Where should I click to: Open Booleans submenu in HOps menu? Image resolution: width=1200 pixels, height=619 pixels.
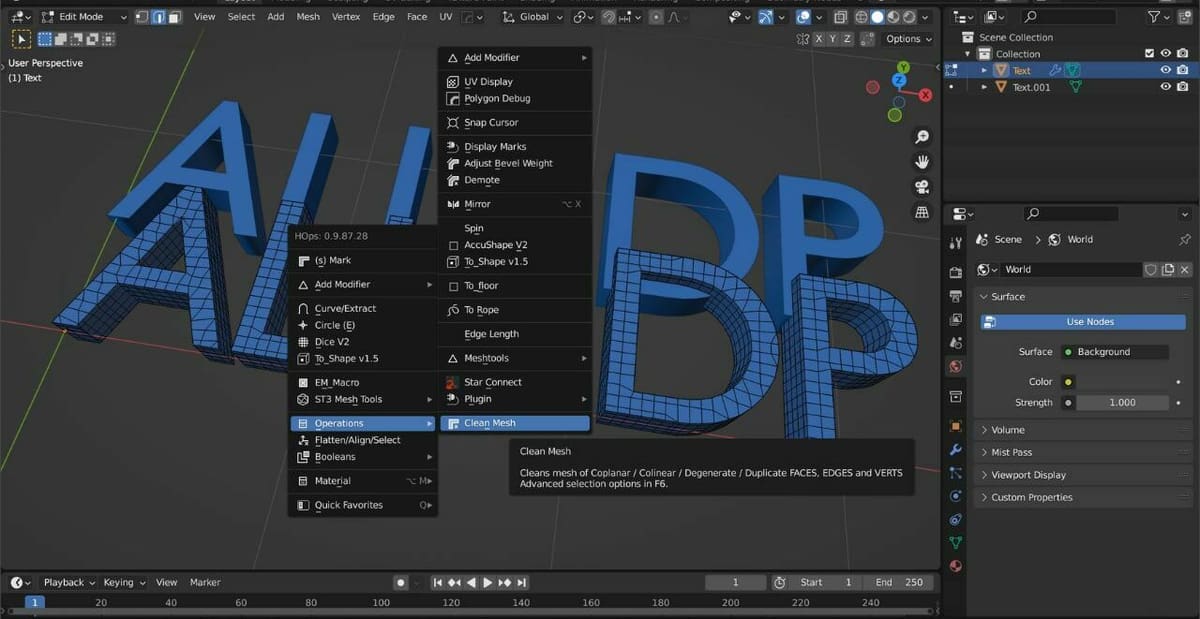[363, 457]
